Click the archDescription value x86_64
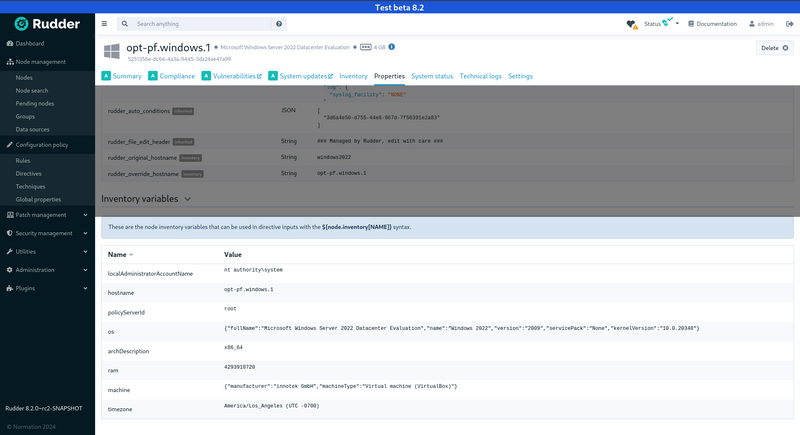 [x=233, y=348]
